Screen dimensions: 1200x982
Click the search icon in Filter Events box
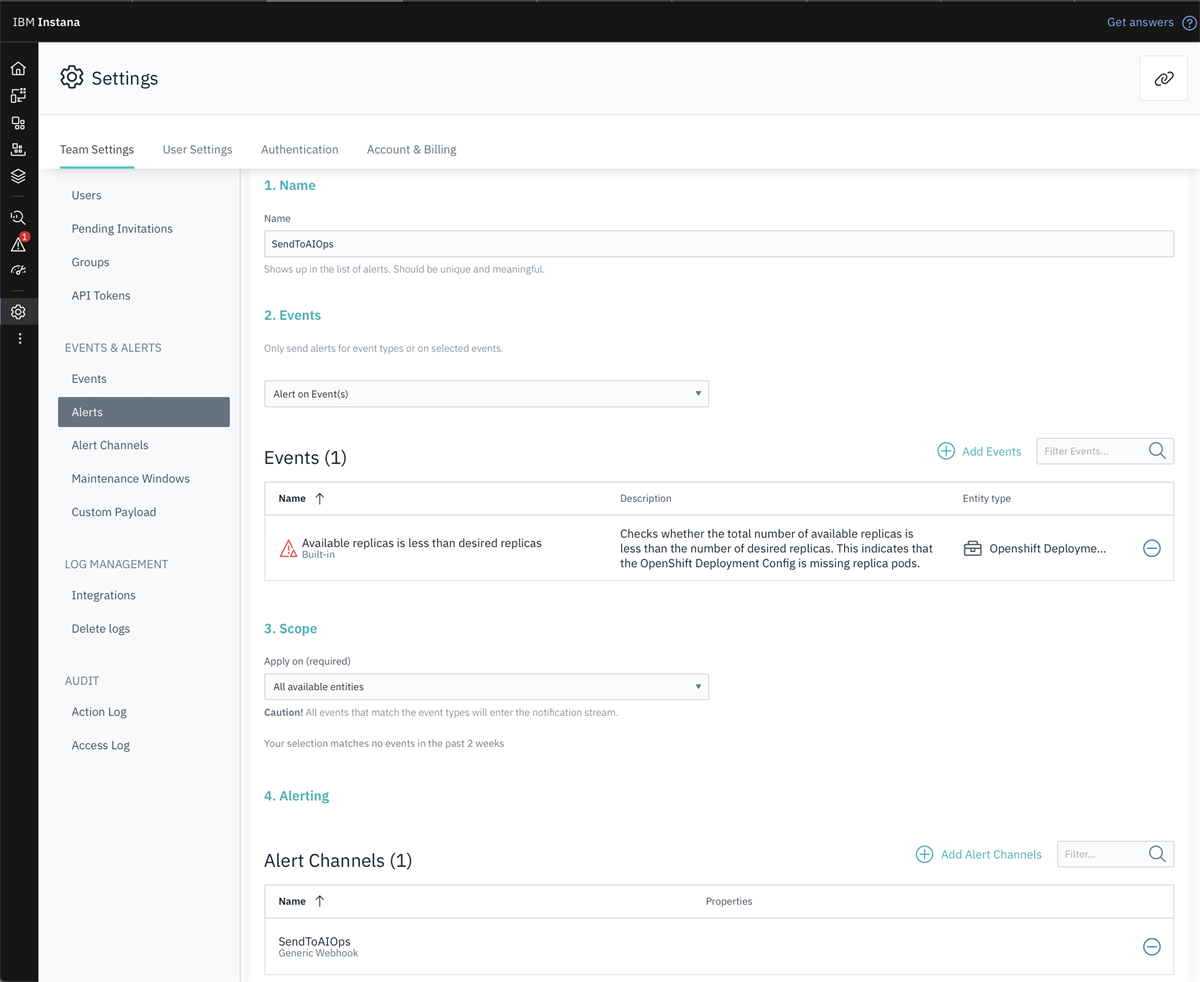[1157, 451]
